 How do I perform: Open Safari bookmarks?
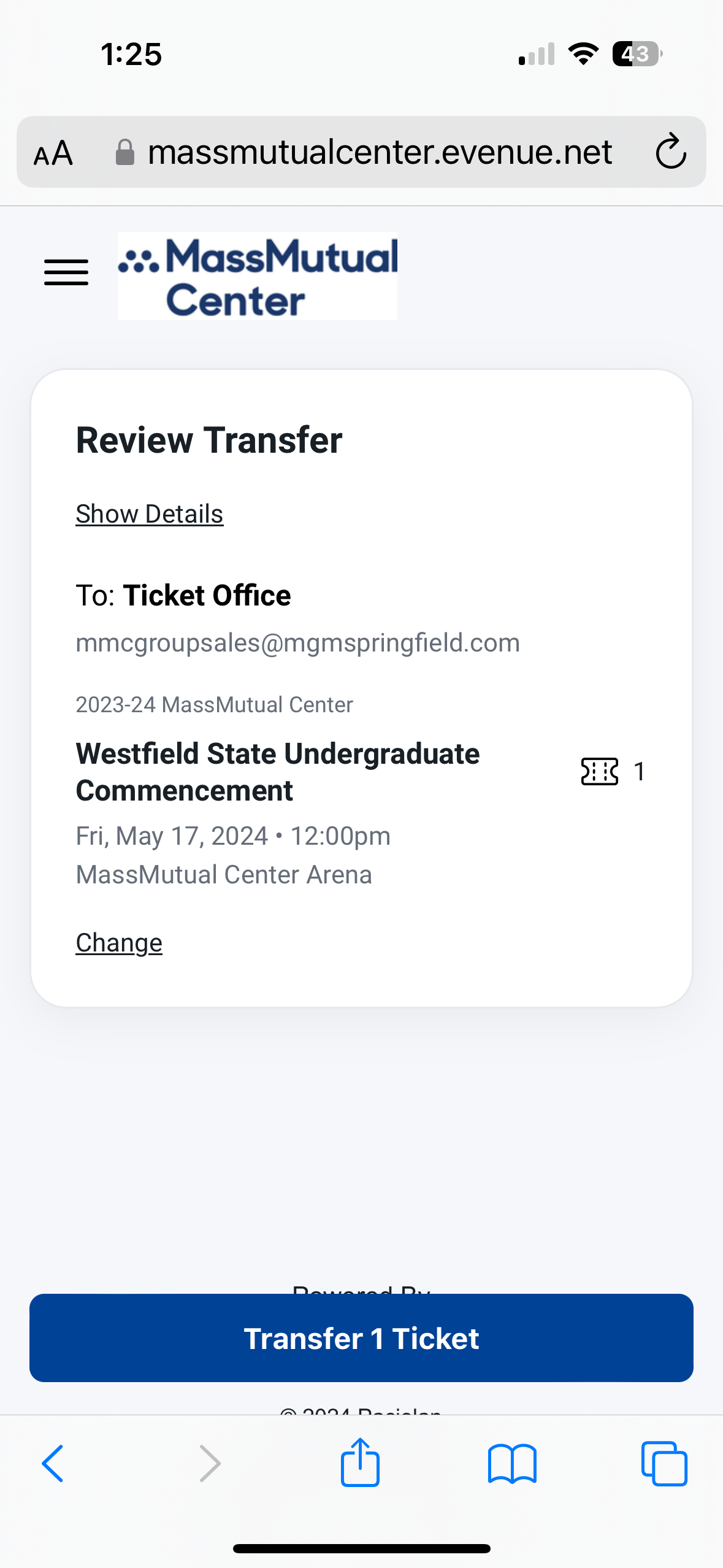point(512,1463)
